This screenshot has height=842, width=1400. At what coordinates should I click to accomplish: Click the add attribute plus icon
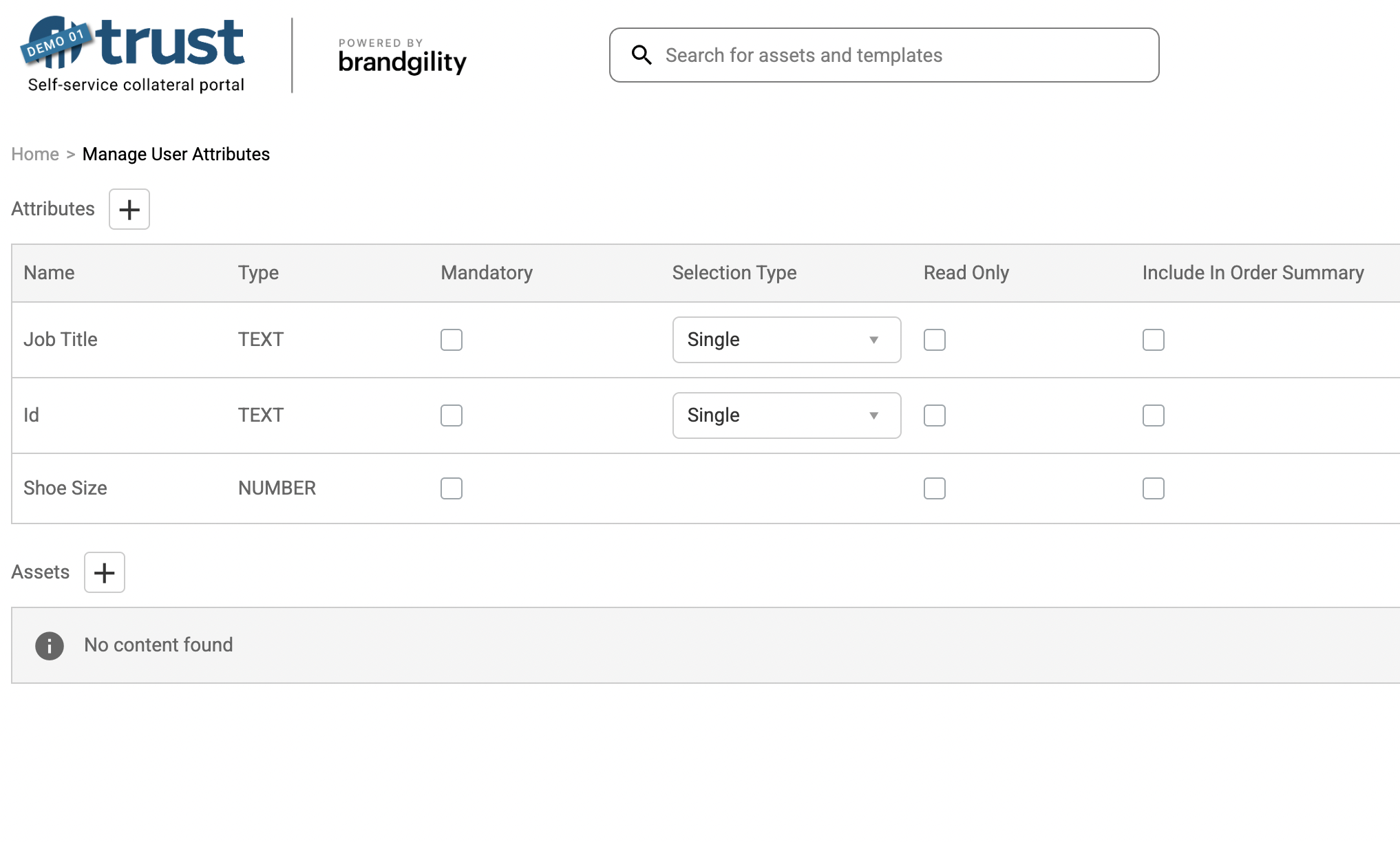pos(129,209)
